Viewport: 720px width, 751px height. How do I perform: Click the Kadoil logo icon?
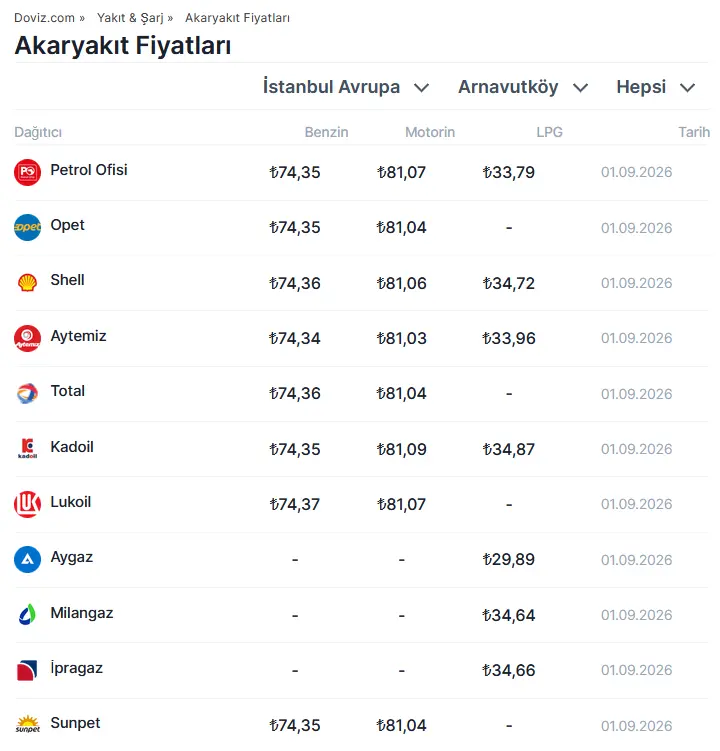[x=27, y=449]
